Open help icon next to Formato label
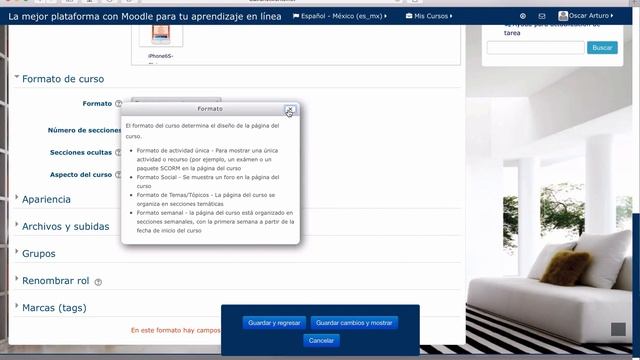Viewport: 640px width, 360px height. (x=118, y=104)
